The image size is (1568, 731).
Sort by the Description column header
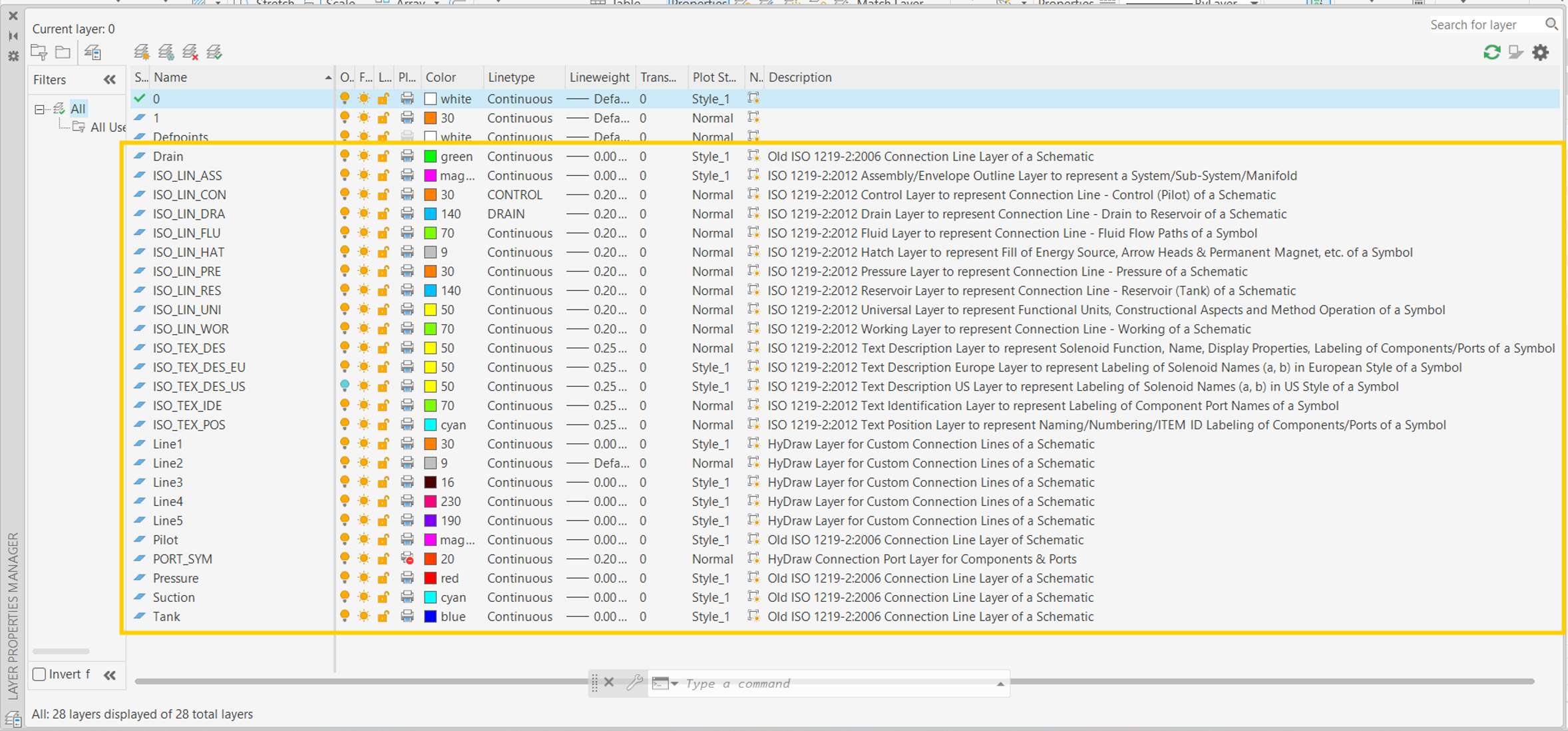pyautogui.click(x=800, y=77)
